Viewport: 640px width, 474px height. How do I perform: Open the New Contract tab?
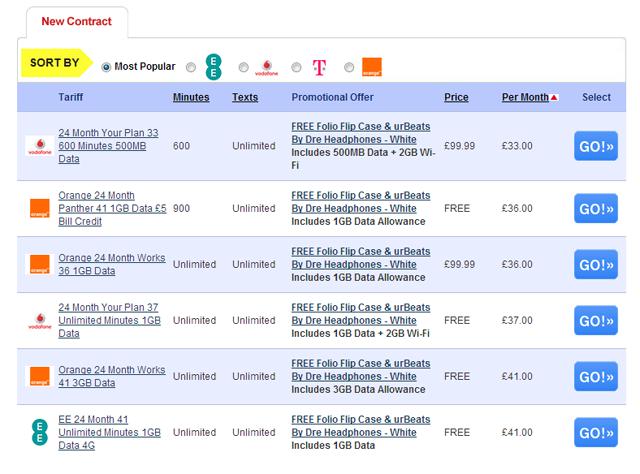[77, 21]
